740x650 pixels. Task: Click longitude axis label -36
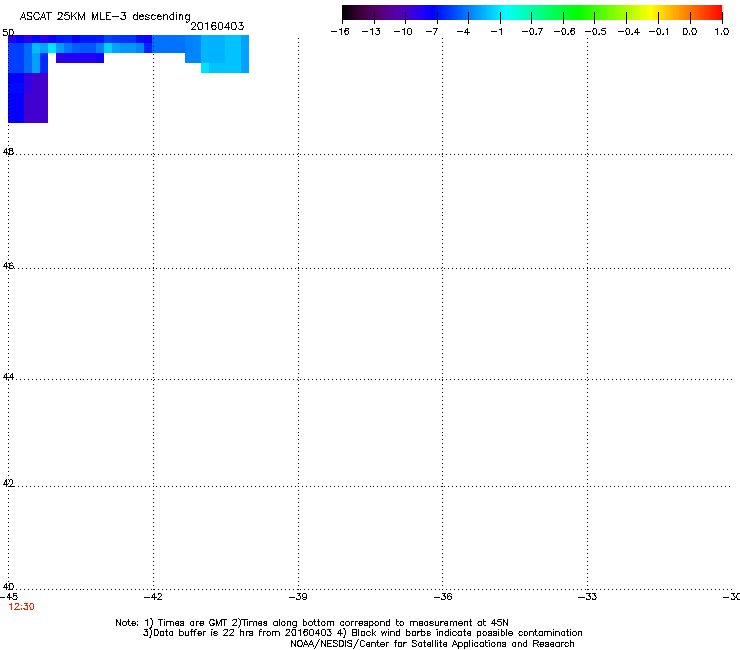click(x=443, y=597)
